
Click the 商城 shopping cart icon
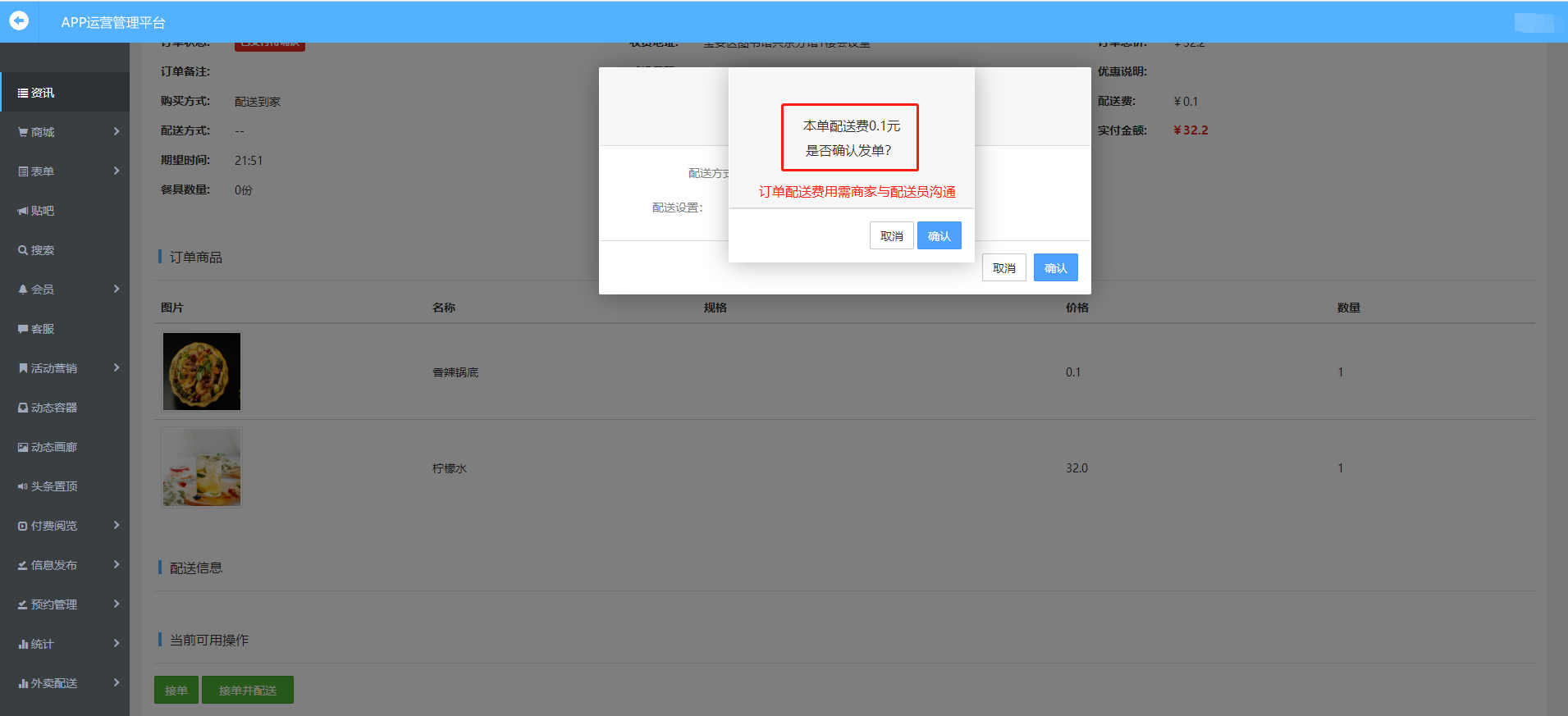point(23,133)
